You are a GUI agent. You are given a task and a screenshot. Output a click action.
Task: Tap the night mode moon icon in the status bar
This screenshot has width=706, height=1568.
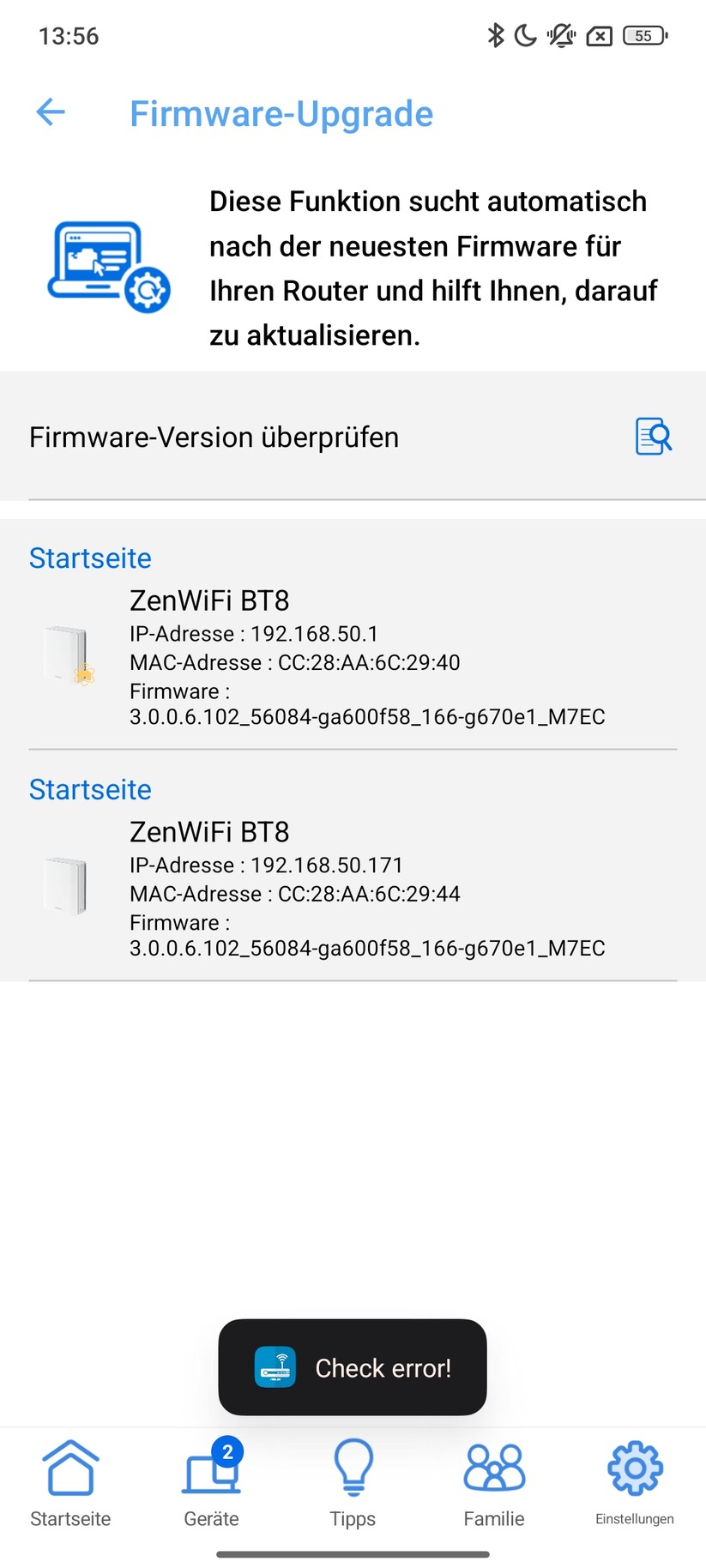pos(527,35)
